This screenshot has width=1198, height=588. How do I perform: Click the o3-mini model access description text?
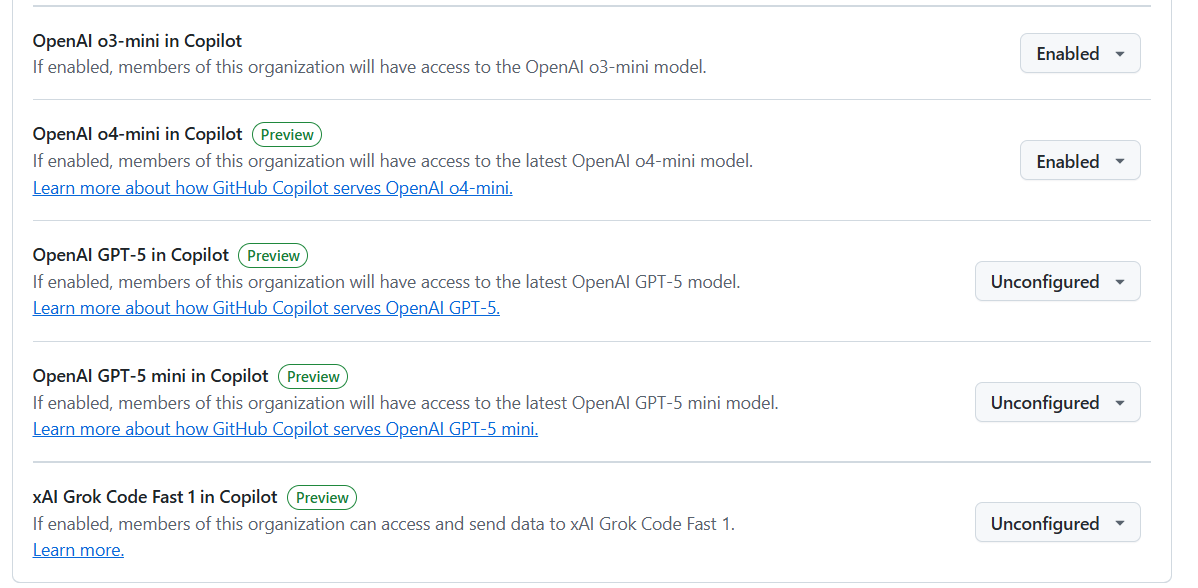370,67
